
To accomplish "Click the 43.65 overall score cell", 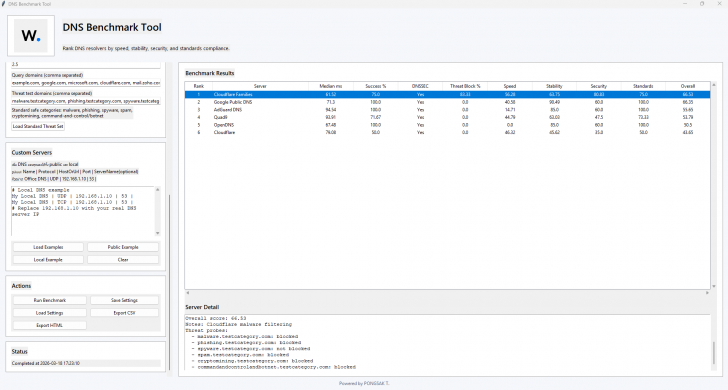I will point(688,132).
